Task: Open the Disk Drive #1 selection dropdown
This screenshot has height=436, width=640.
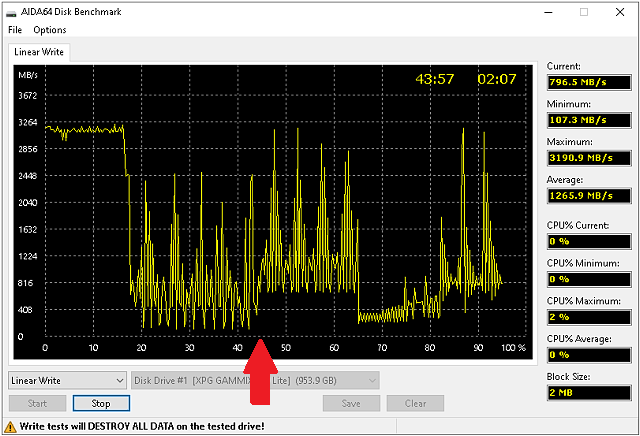Action: (255, 380)
